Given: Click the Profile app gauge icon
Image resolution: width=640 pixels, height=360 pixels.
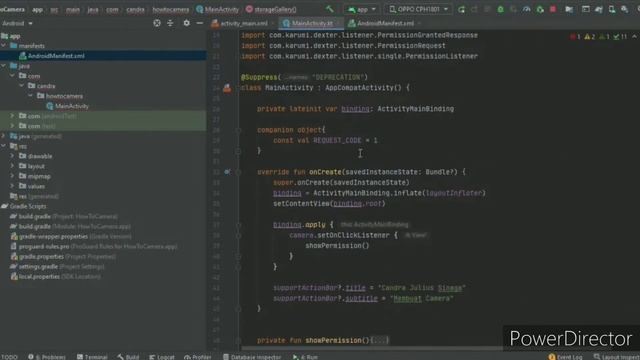Looking at the screenshot, I should click(x=527, y=9).
